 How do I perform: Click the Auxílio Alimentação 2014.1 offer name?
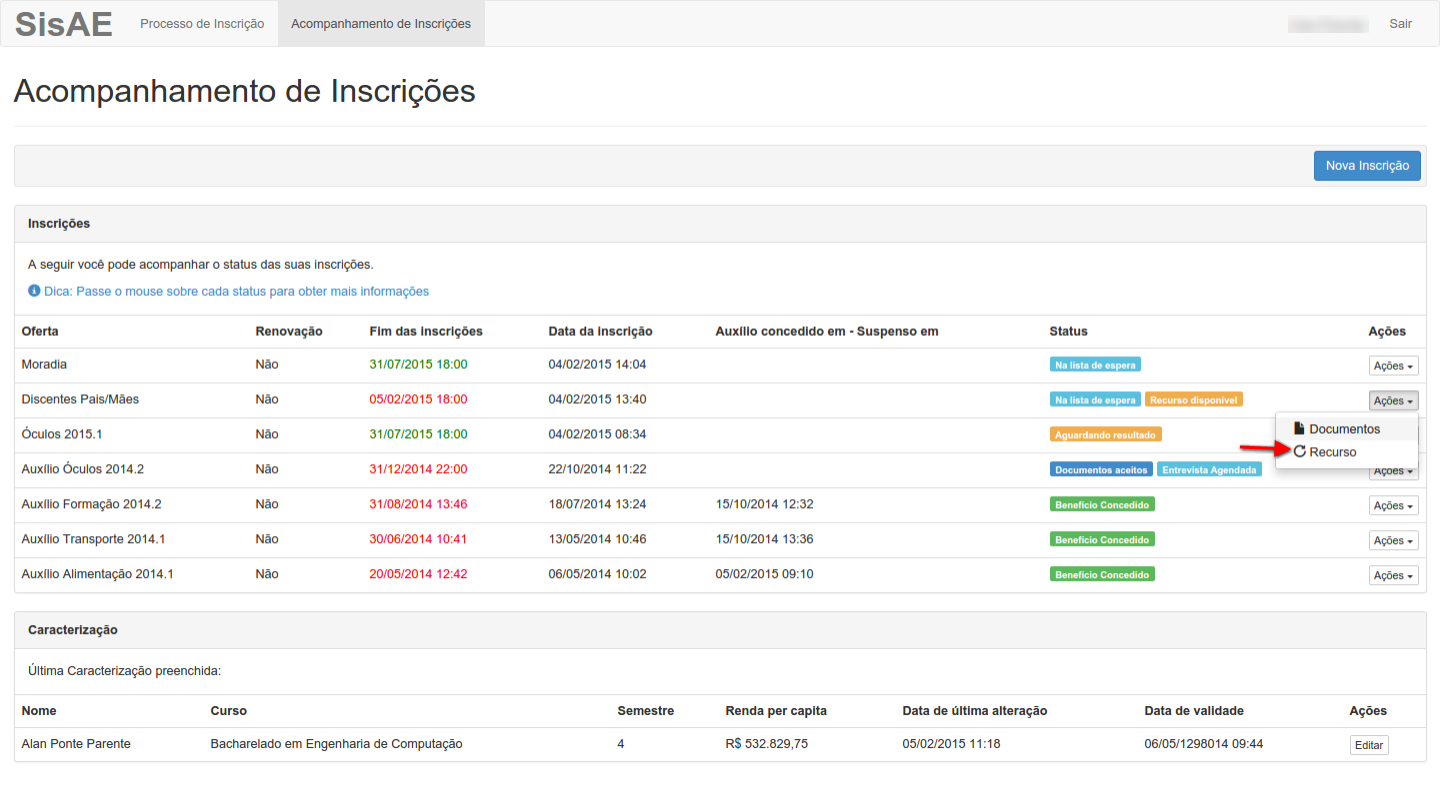97,574
